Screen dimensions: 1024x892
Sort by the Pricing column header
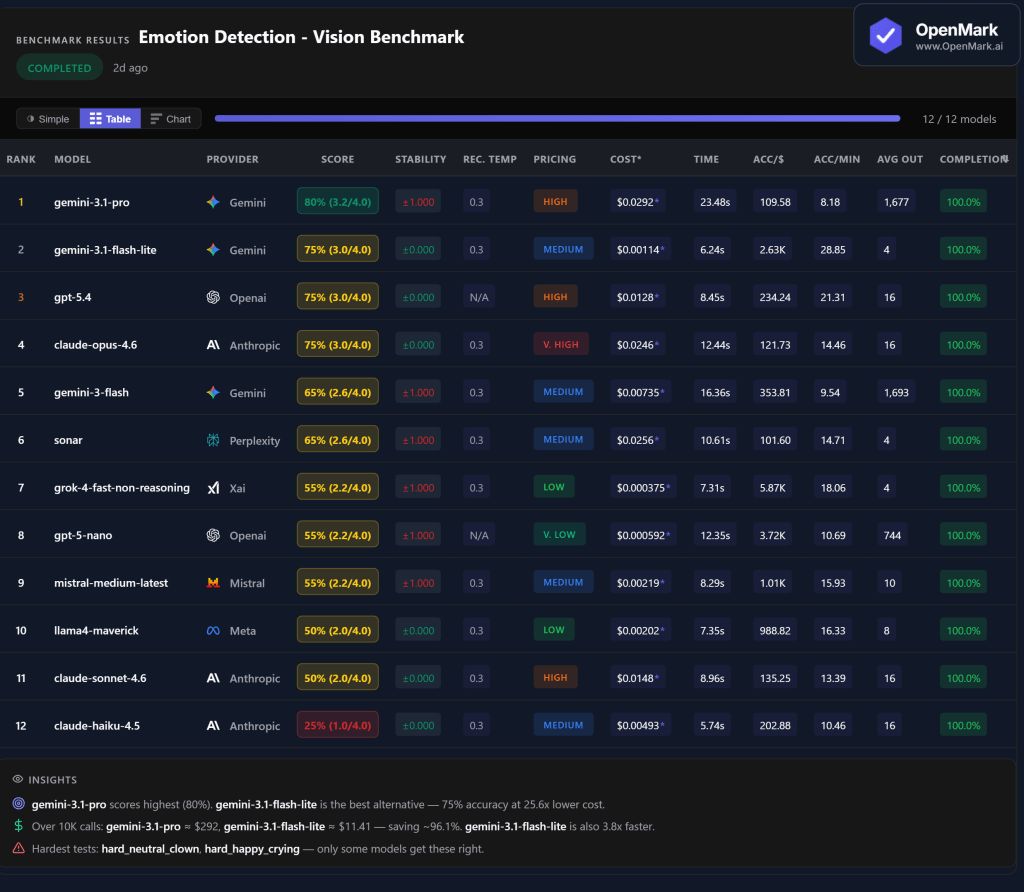pos(554,159)
